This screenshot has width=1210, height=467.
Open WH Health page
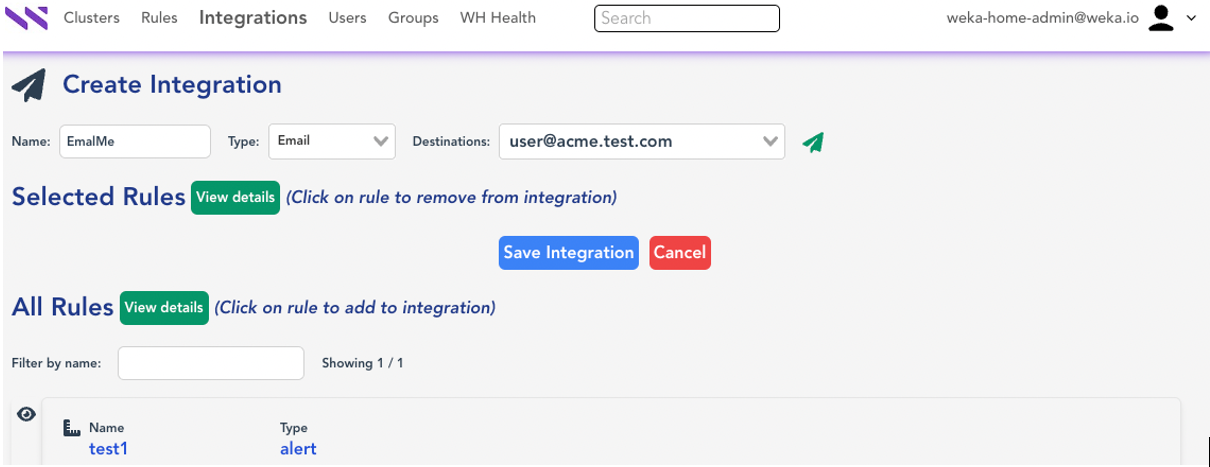[497, 18]
